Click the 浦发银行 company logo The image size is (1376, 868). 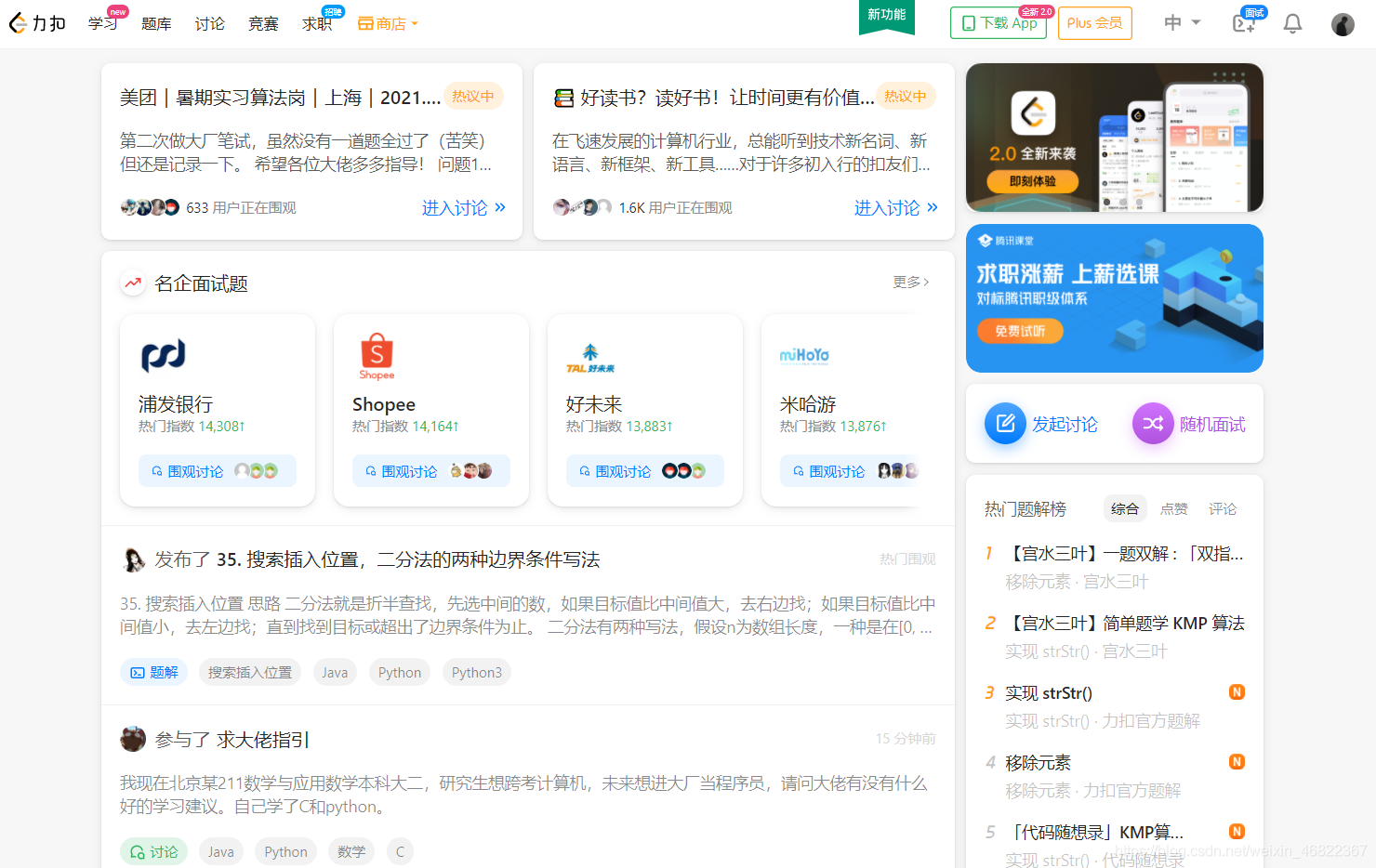click(164, 355)
